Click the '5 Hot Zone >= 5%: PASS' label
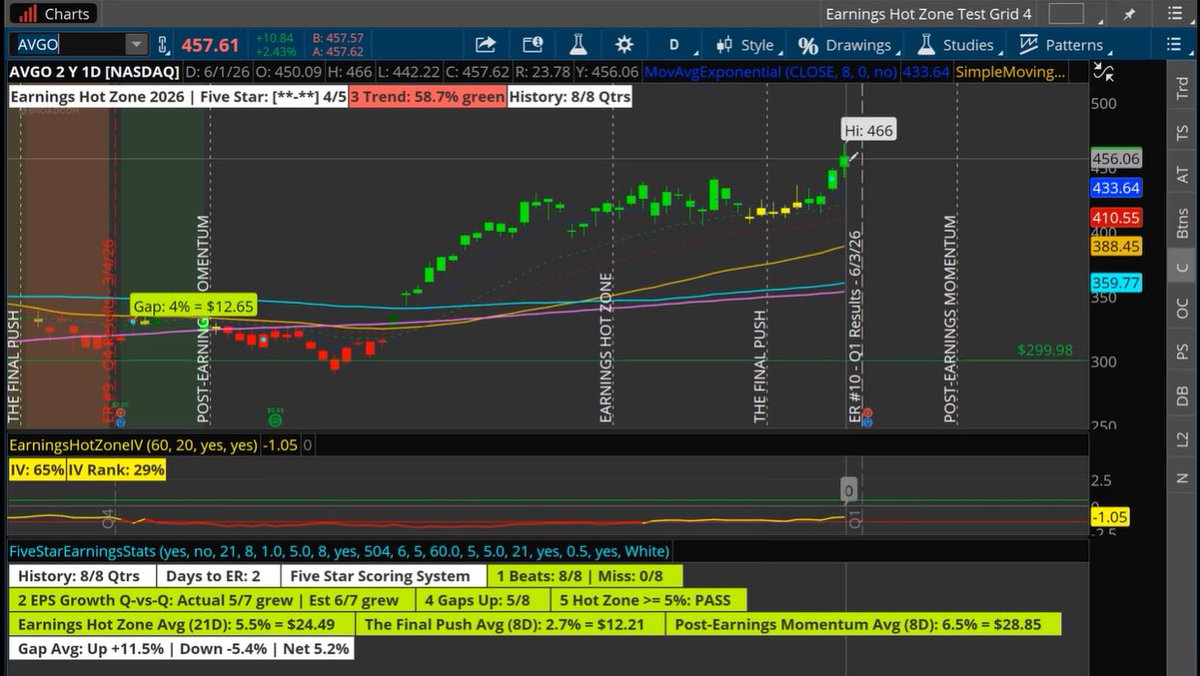 648,600
